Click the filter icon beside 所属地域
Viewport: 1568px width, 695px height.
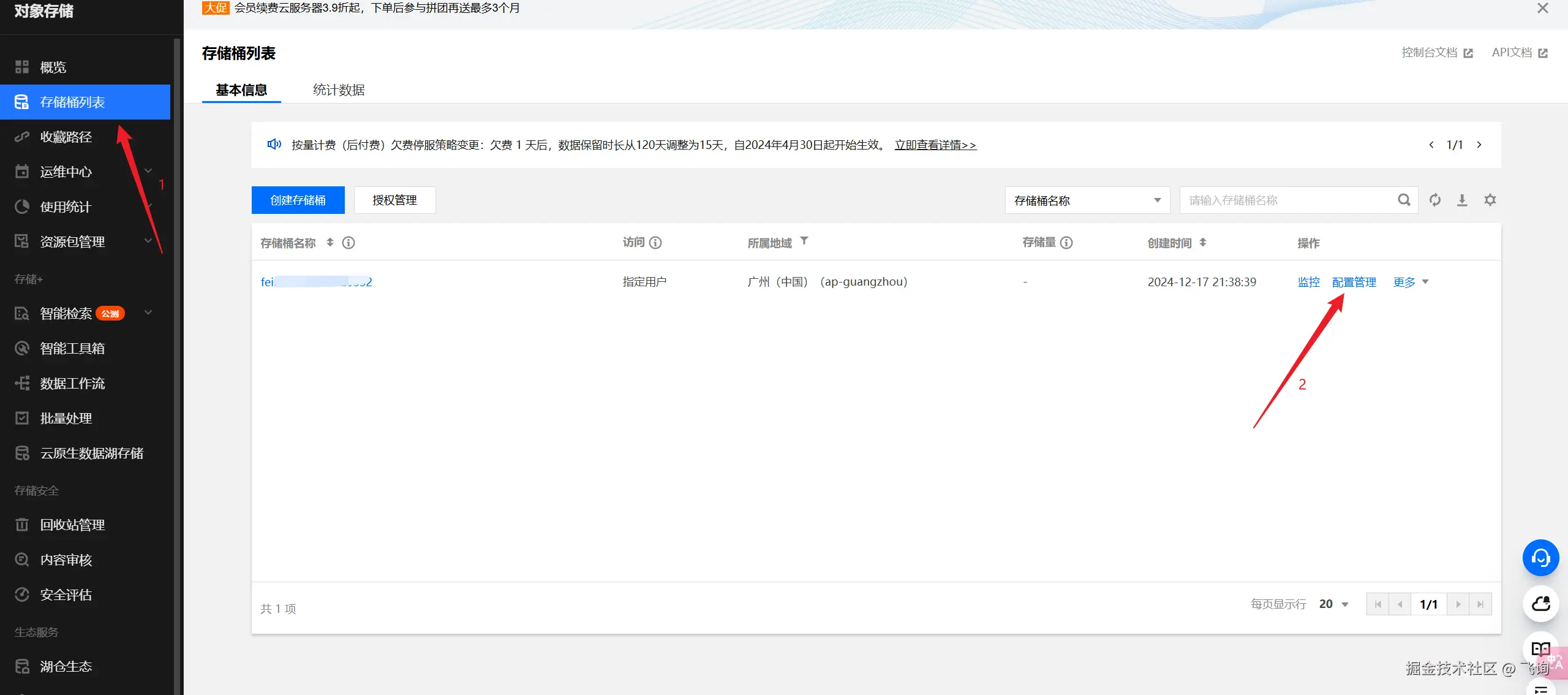804,241
